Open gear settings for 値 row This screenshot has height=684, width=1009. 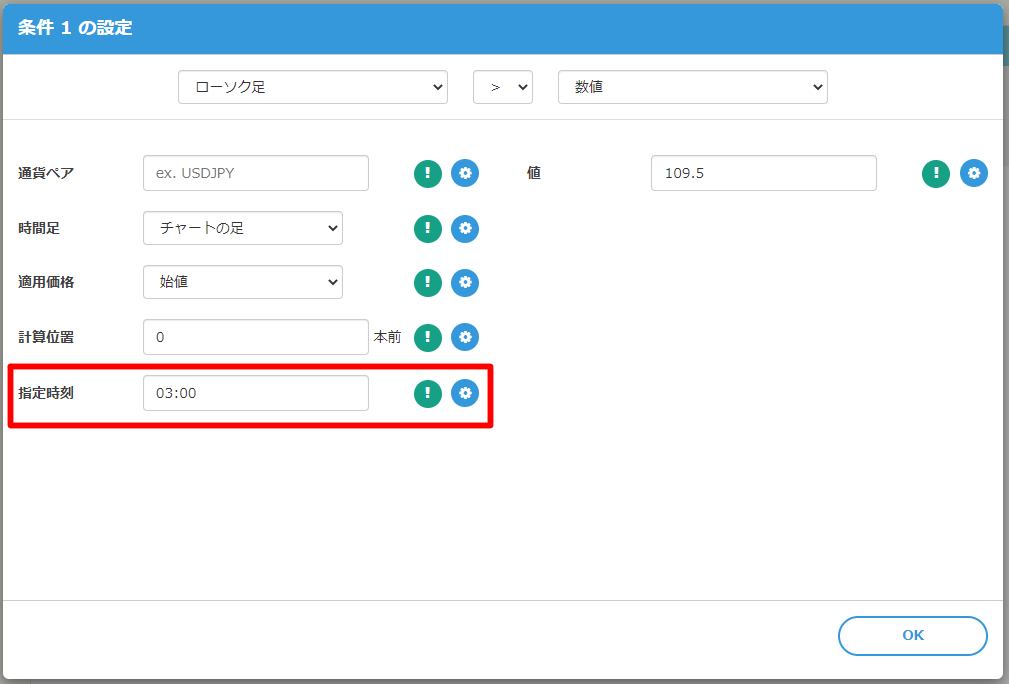click(x=974, y=173)
